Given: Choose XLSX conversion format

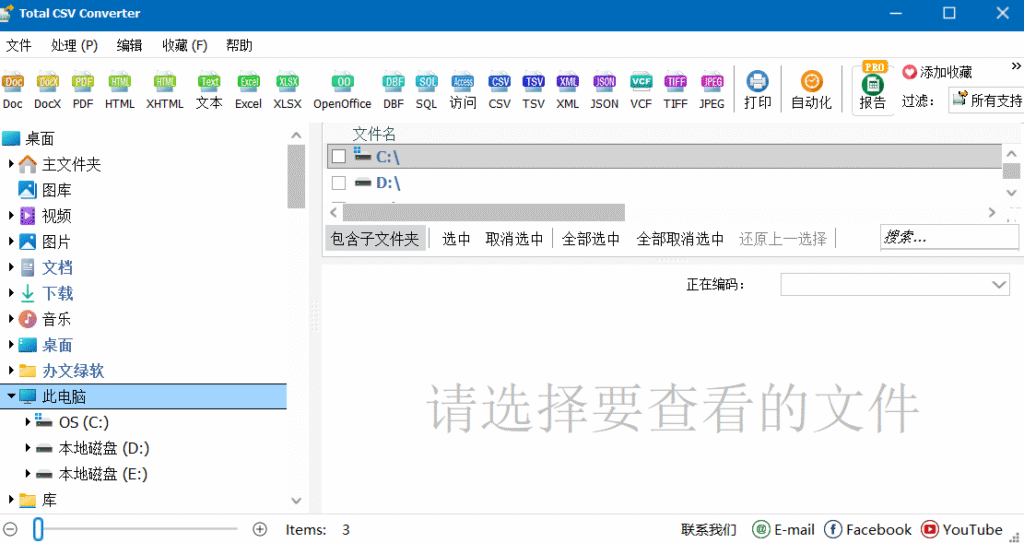Looking at the screenshot, I should point(287,90).
